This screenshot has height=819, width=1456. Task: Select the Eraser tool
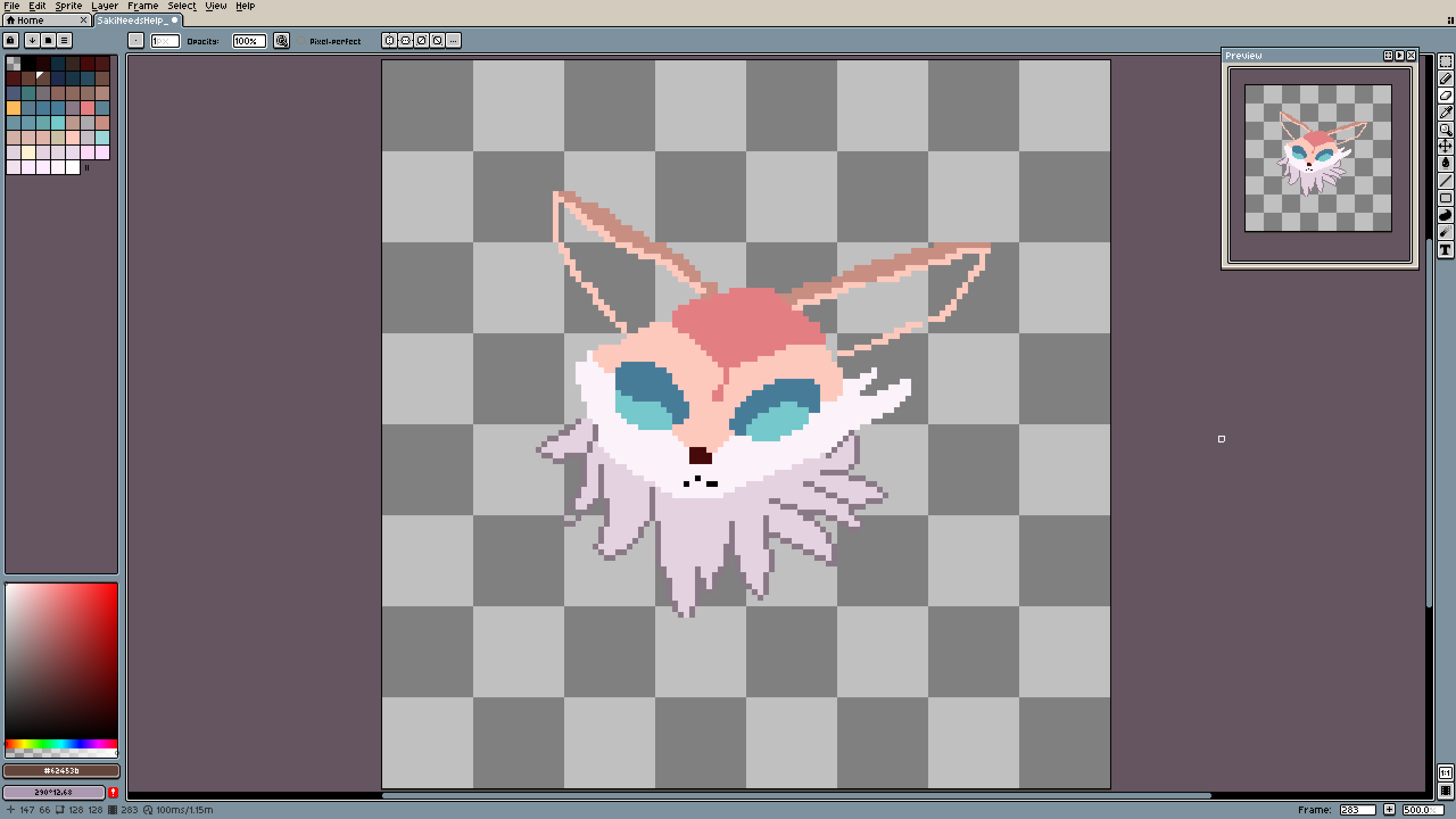point(1445,96)
